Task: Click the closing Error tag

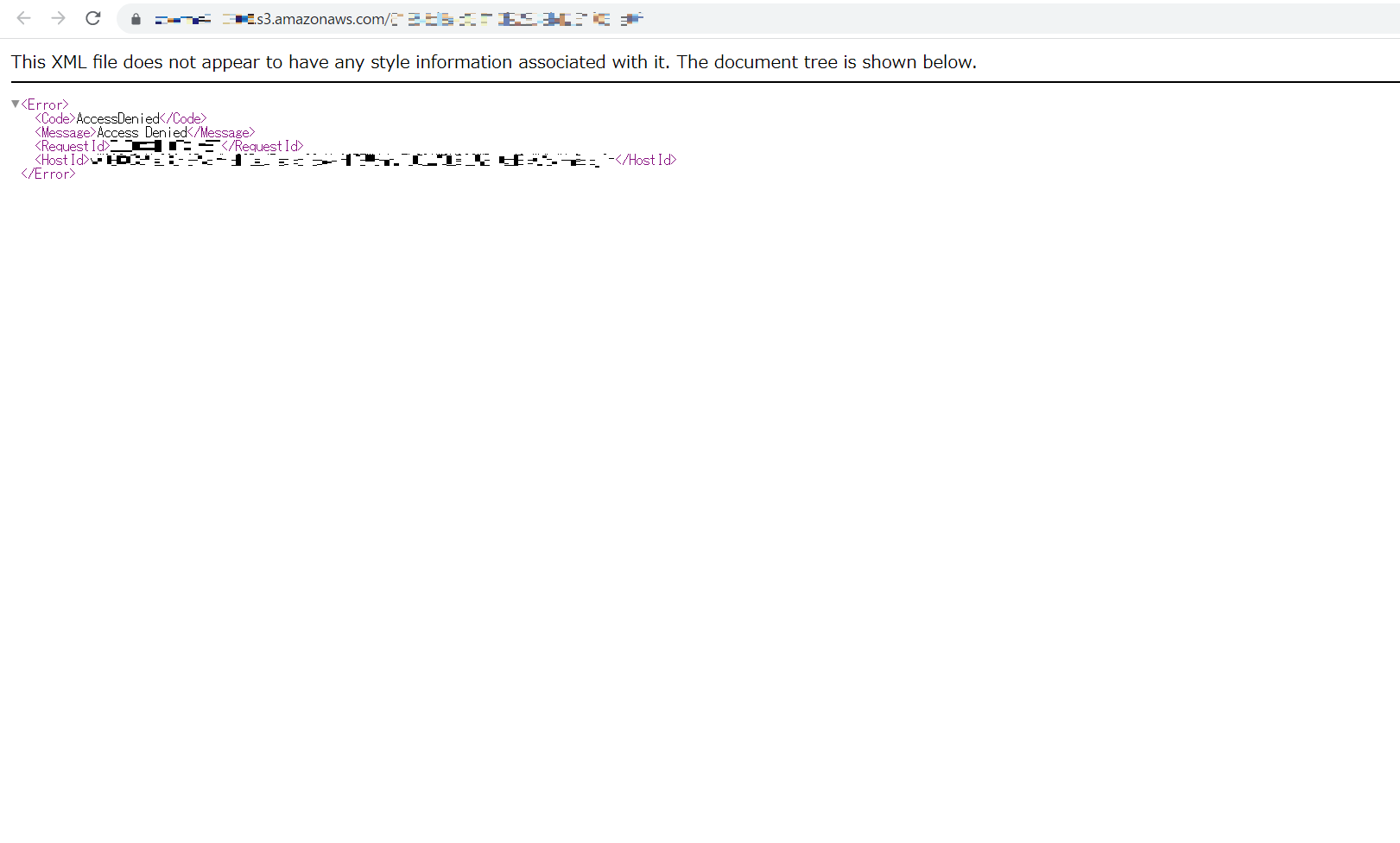Action: click(x=48, y=173)
